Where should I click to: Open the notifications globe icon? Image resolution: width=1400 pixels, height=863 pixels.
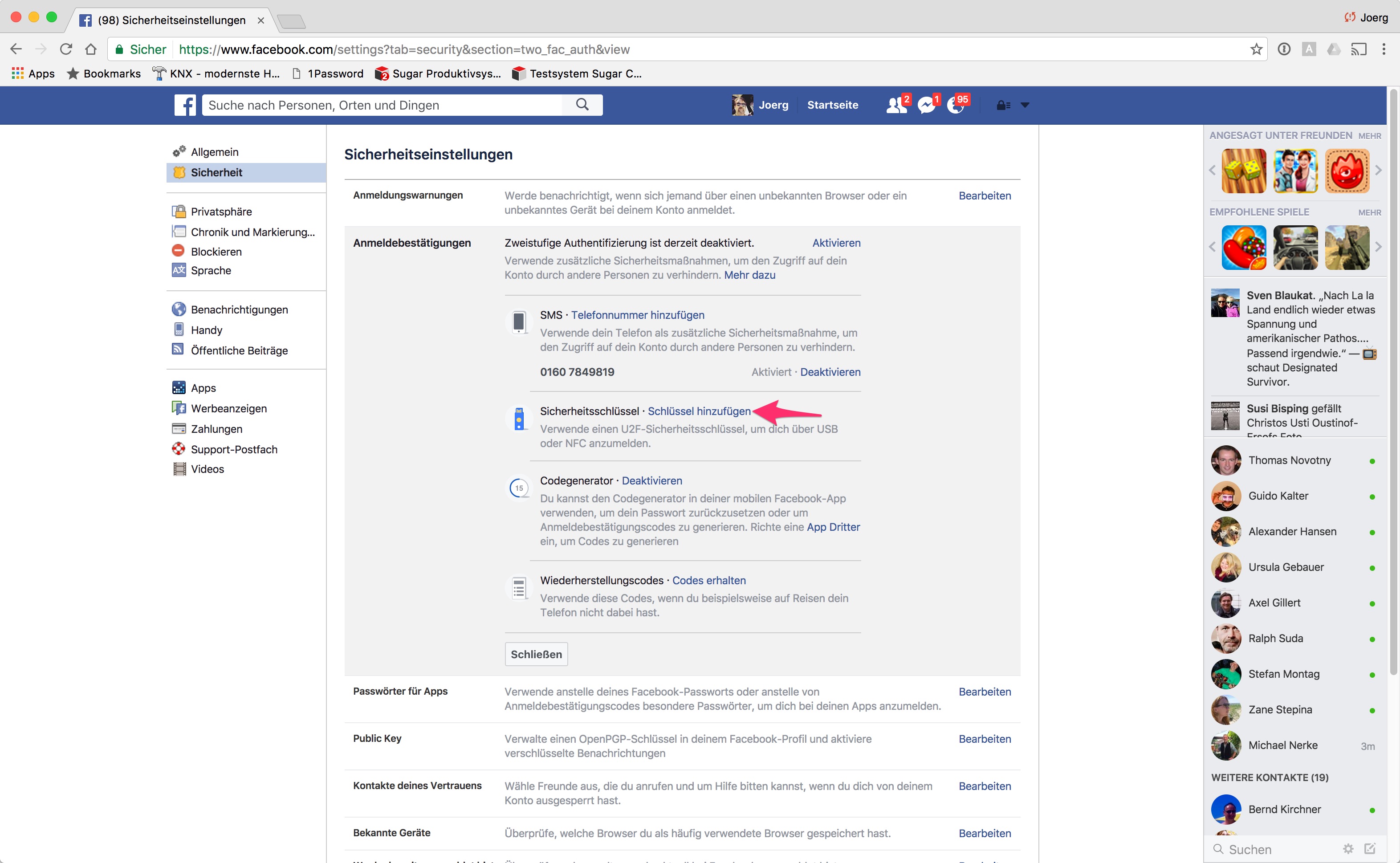coord(956,105)
